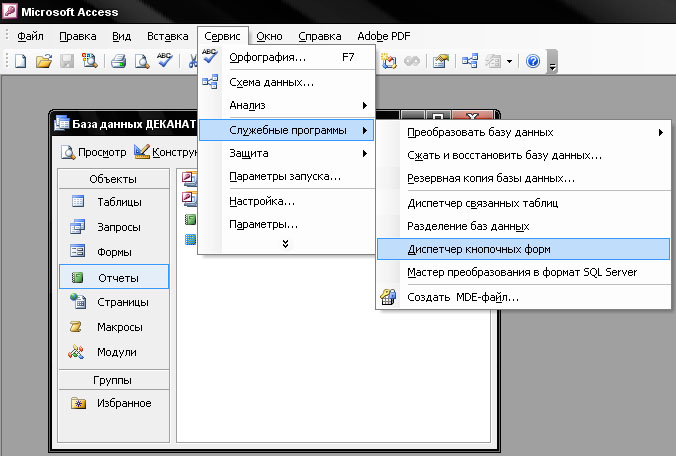Select Модули in Objects pane
676x456 pixels.
click(x=113, y=352)
